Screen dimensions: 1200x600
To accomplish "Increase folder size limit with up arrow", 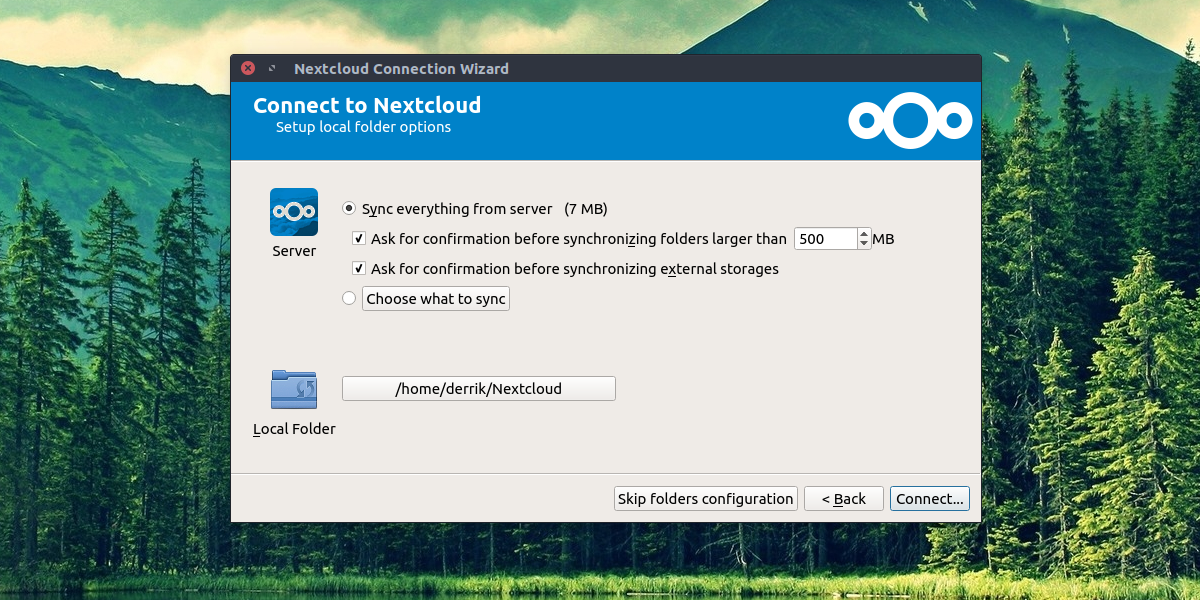I will [x=864, y=234].
